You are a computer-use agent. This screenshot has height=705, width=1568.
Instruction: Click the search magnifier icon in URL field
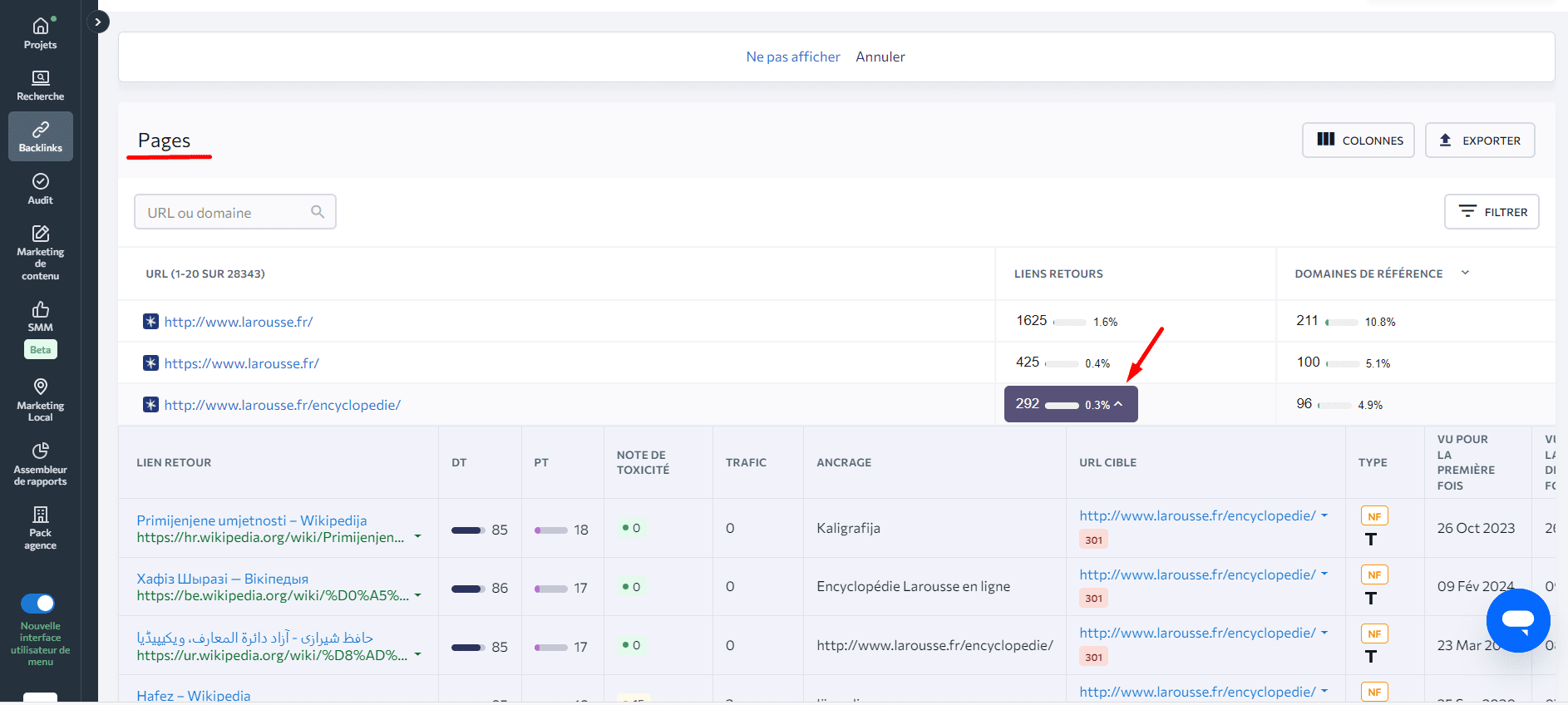318,212
